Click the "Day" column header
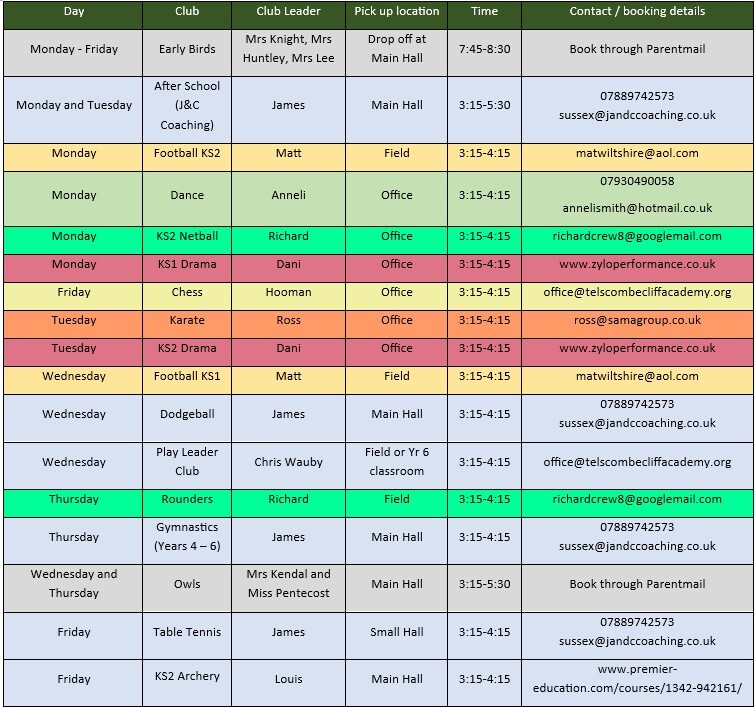755x707 pixels. [73, 12]
